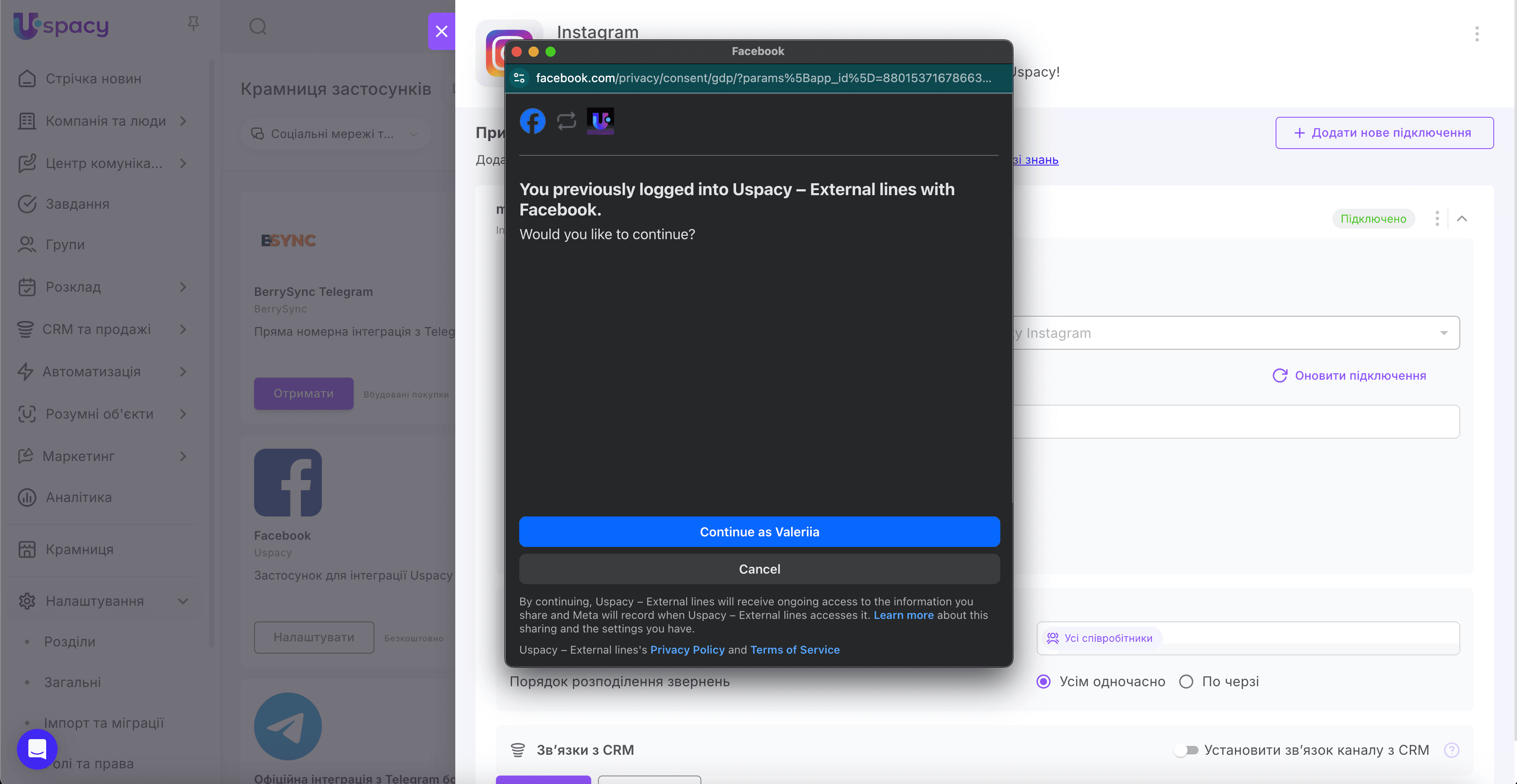The image size is (1517, 784).
Task: Click the 'Privacy Policy' link
Action: tap(687, 650)
